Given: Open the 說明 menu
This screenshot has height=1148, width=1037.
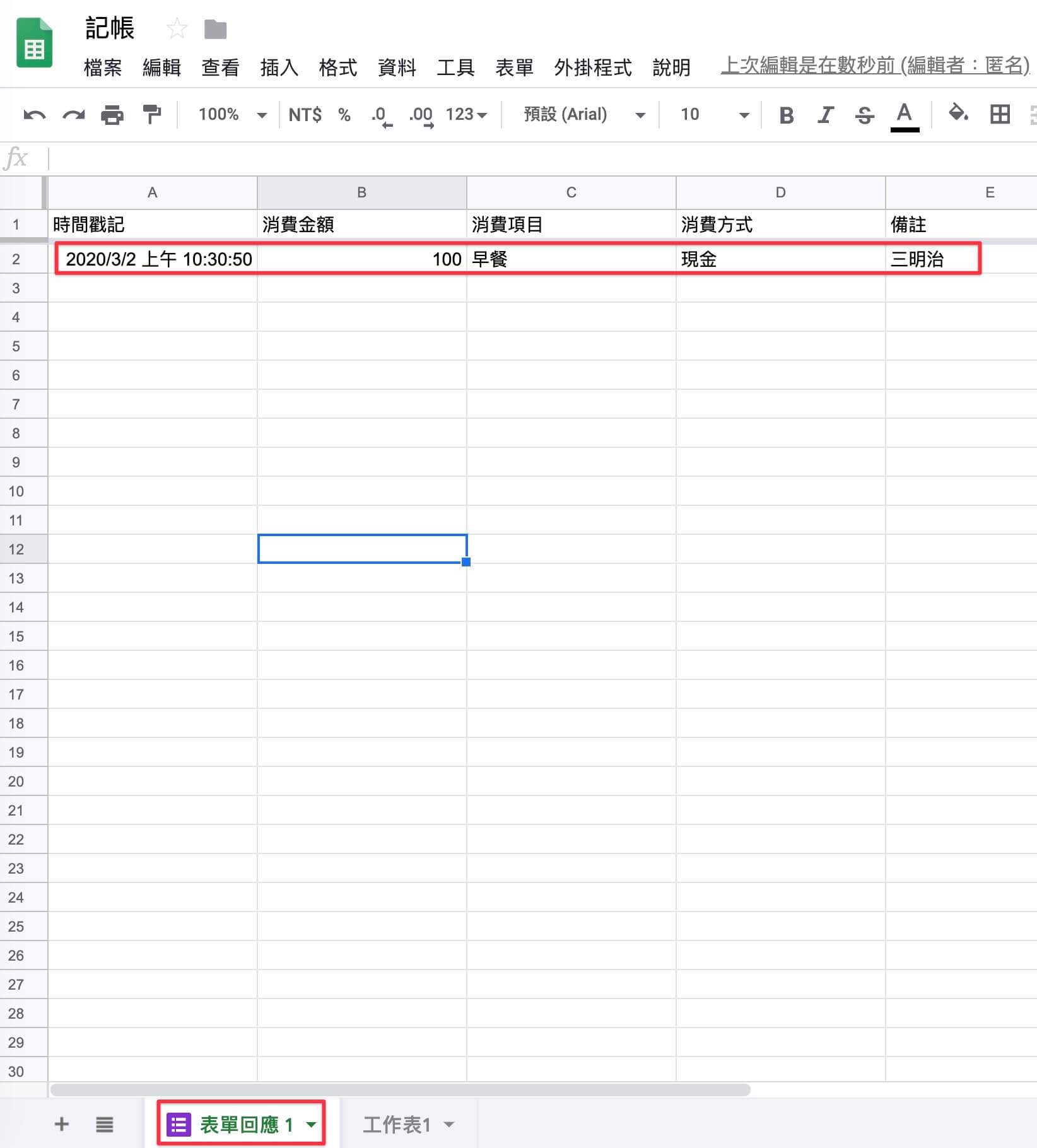Looking at the screenshot, I should pos(671,67).
